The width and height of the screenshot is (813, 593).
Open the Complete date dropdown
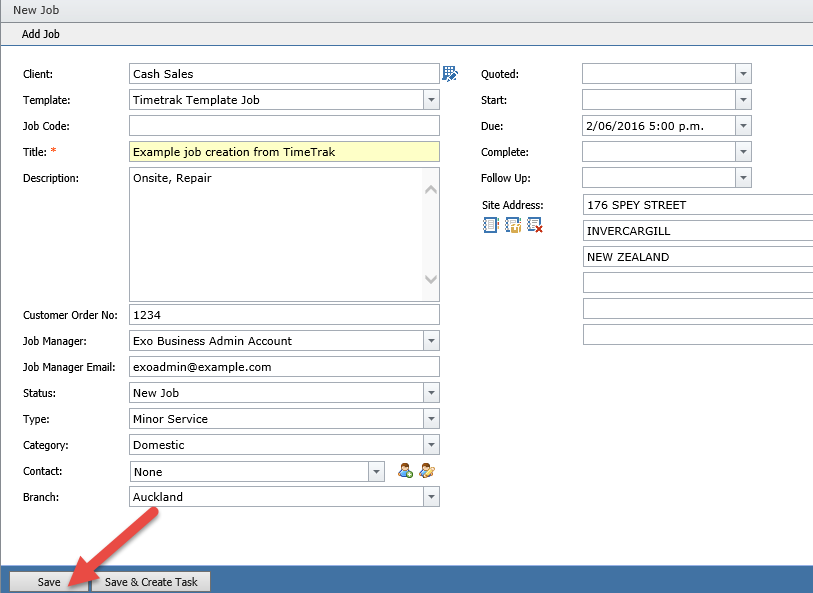click(x=743, y=151)
